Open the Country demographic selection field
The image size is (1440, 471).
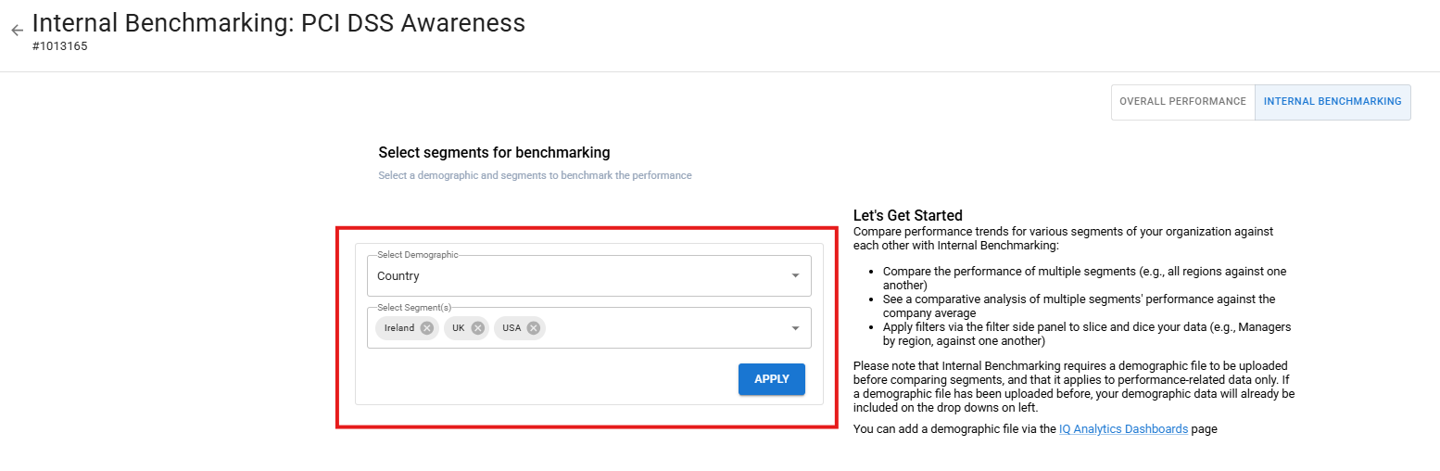tap(589, 276)
